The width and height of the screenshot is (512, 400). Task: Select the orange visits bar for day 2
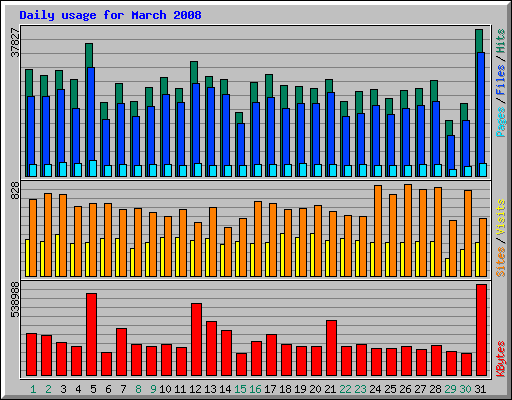[x=48, y=235]
